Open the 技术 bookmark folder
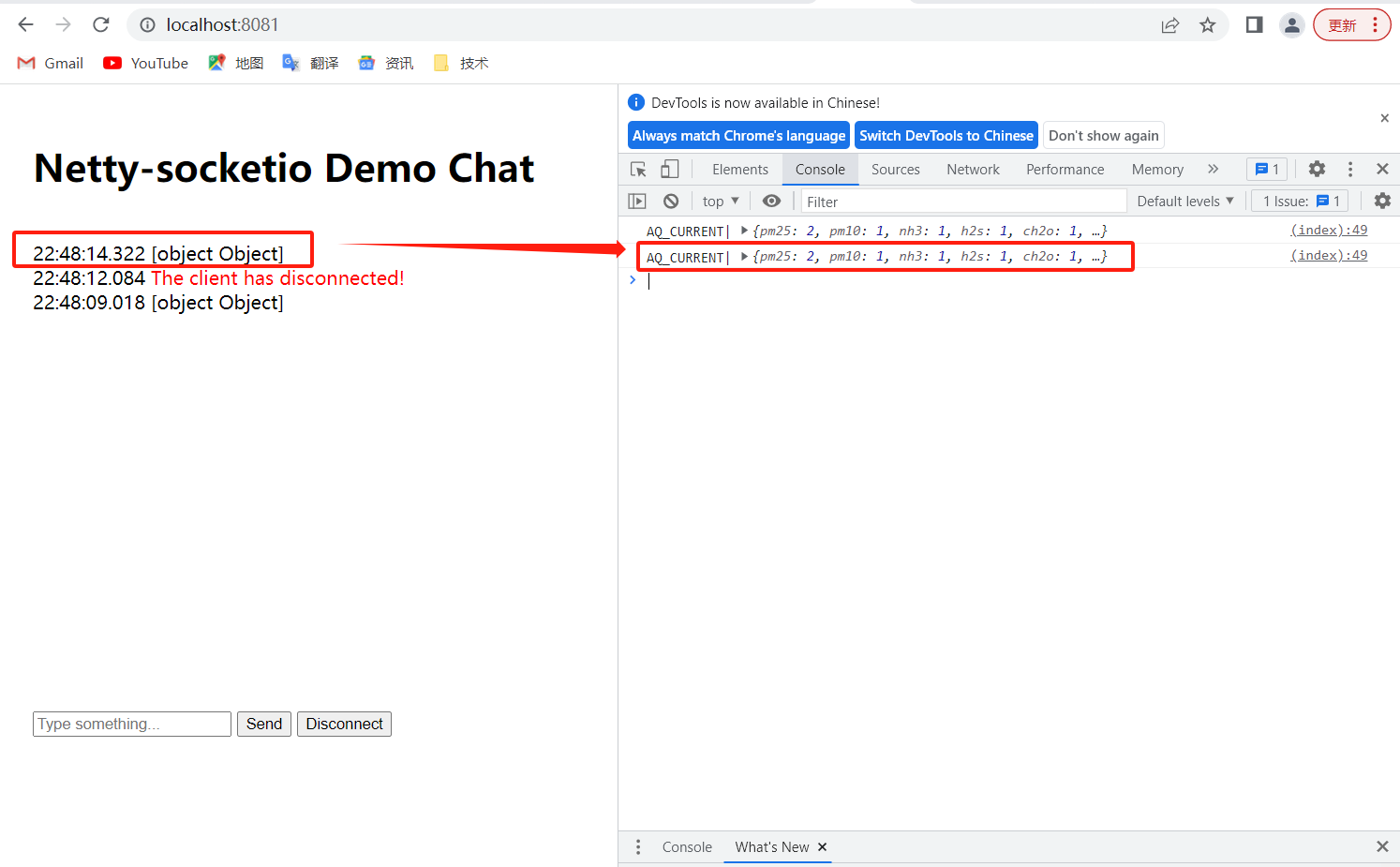Image resolution: width=1400 pixels, height=867 pixels. coord(461,63)
